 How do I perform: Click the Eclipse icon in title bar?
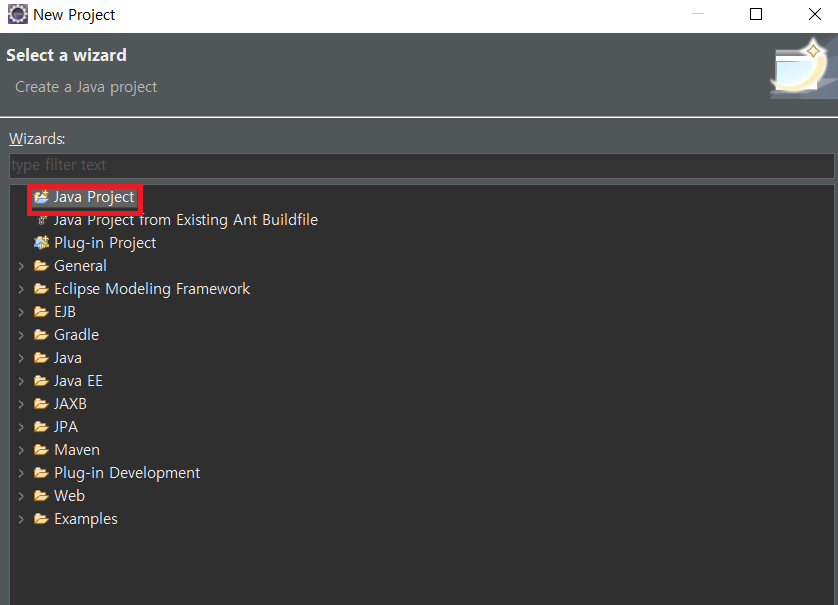[17, 14]
